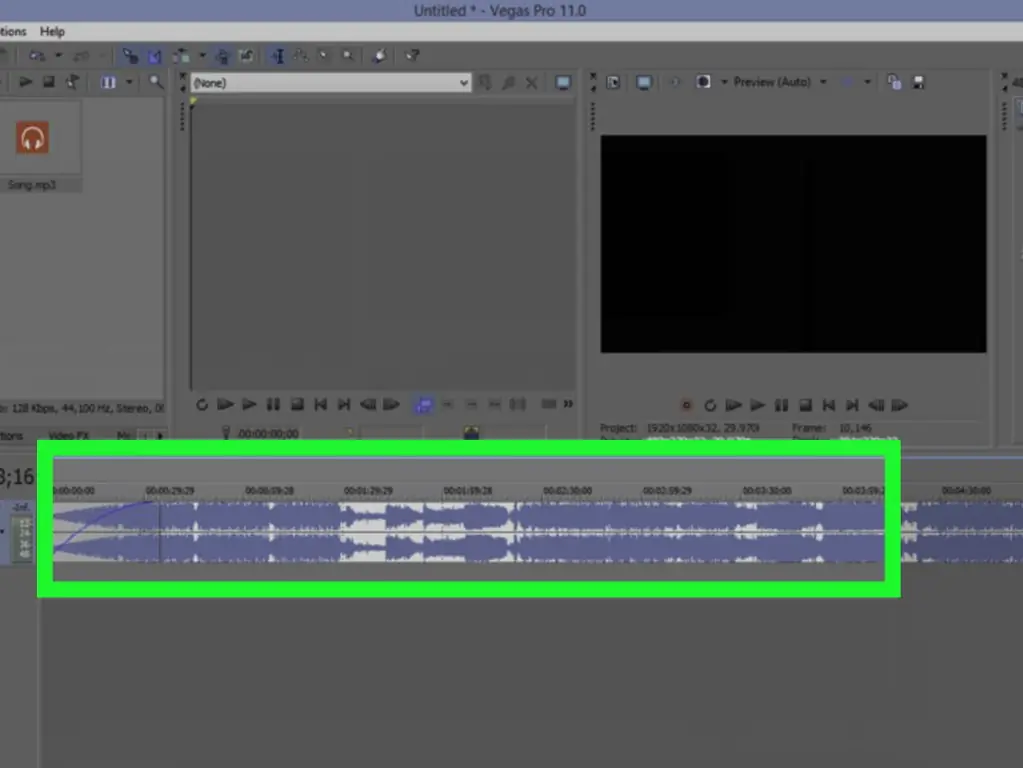Click the -Inf volume readout on the audio track

point(20,507)
